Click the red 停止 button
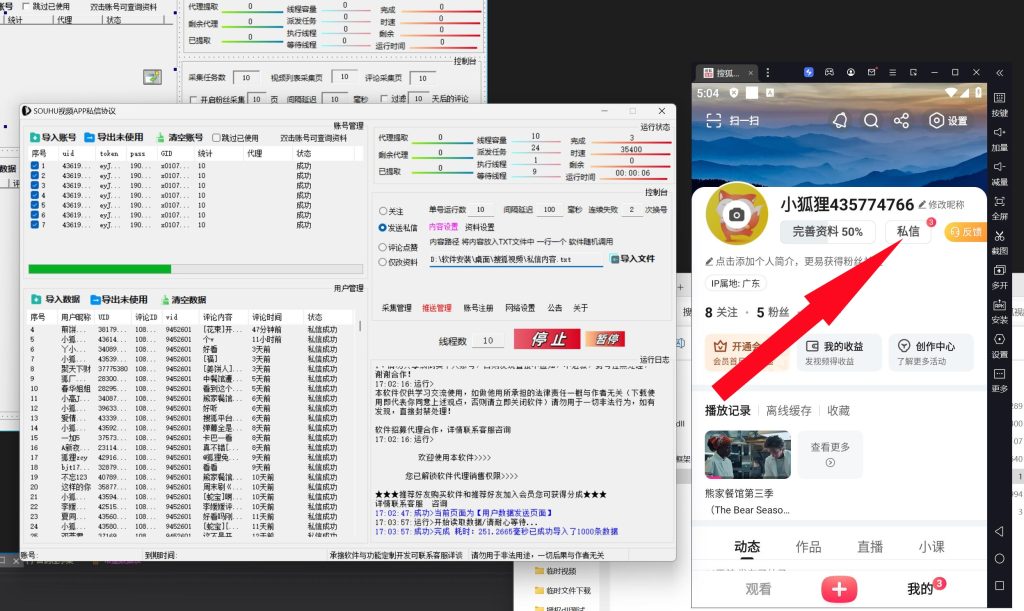Viewport: 1024px width, 611px height. (546, 340)
